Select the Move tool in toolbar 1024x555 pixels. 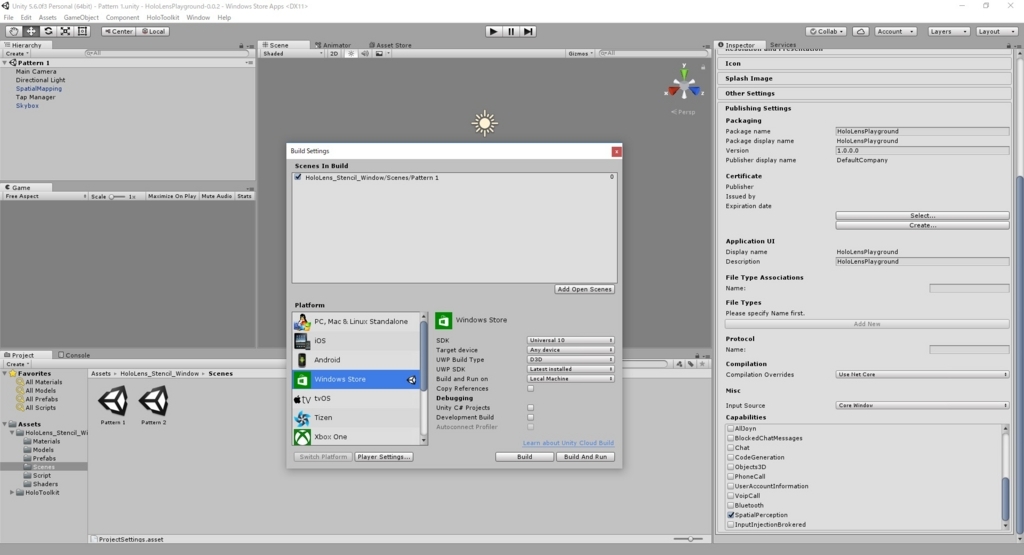(31, 31)
